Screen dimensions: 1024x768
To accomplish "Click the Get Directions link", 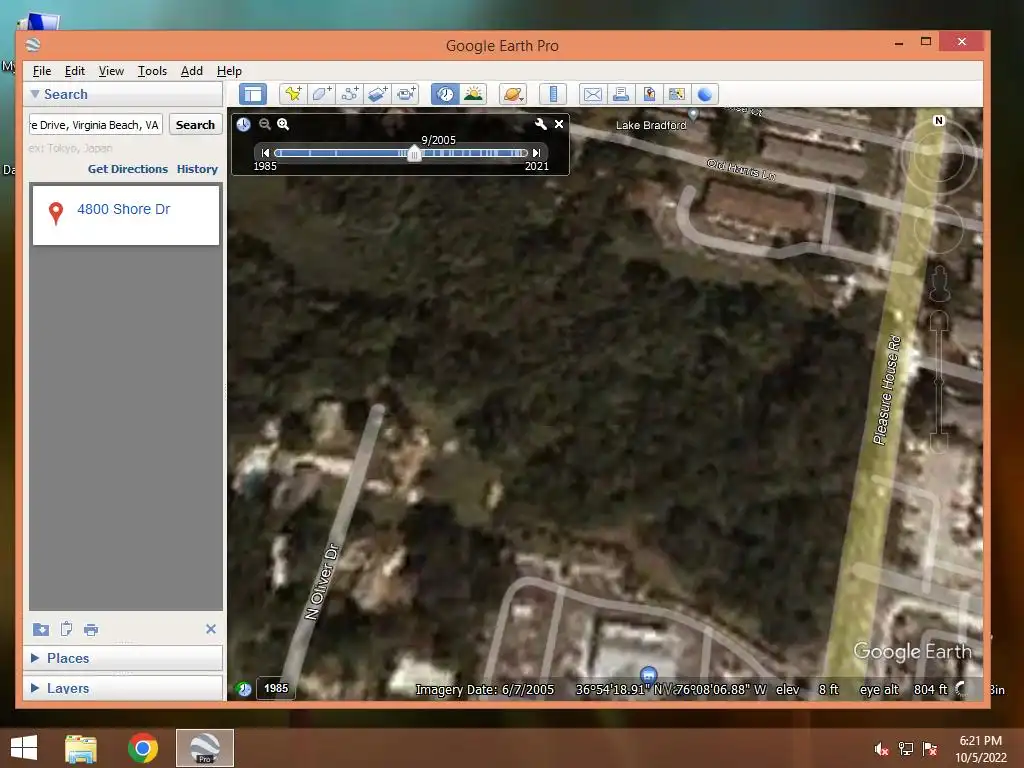I will pyautogui.click(x=128, y=169).
